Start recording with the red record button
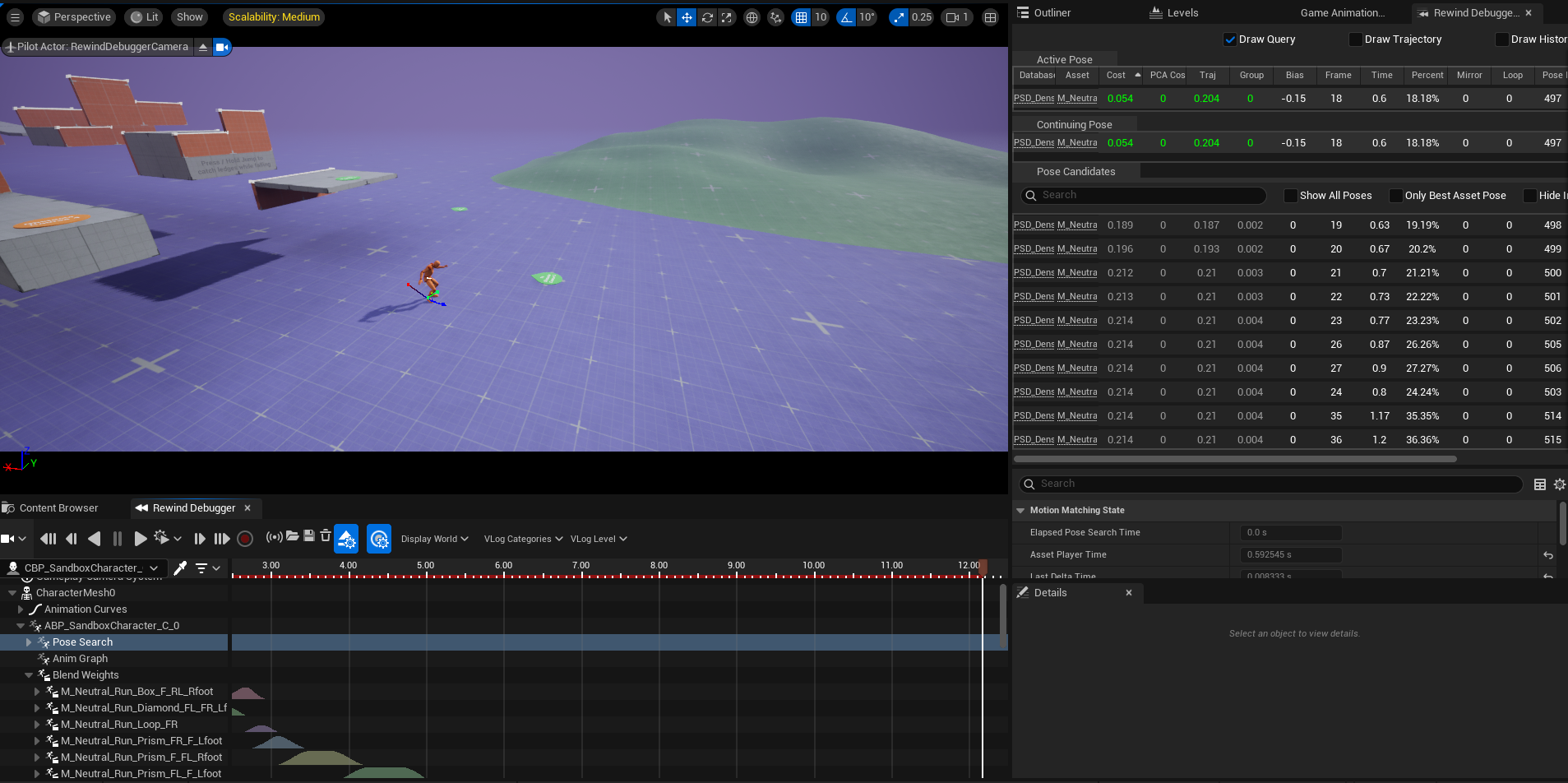 245,539
